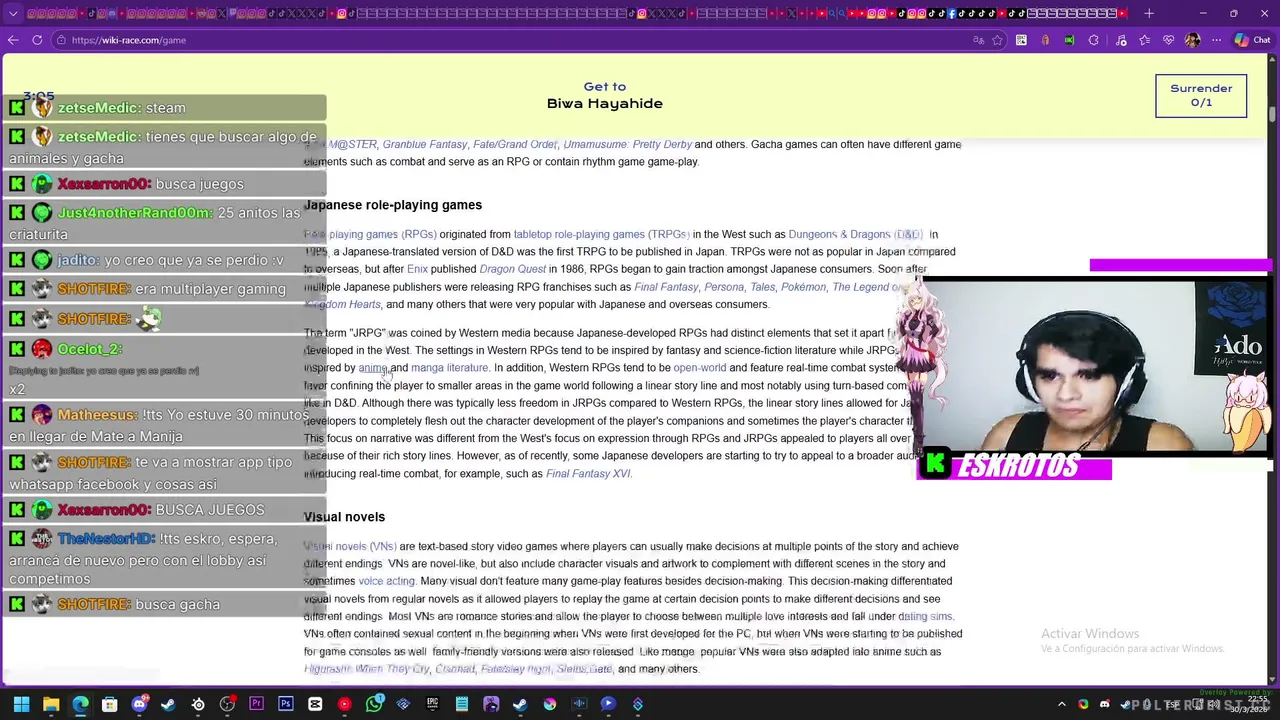Open the browser settings and more menu
Viewport: 1280px width, 720px height.
coord(1216,40)
